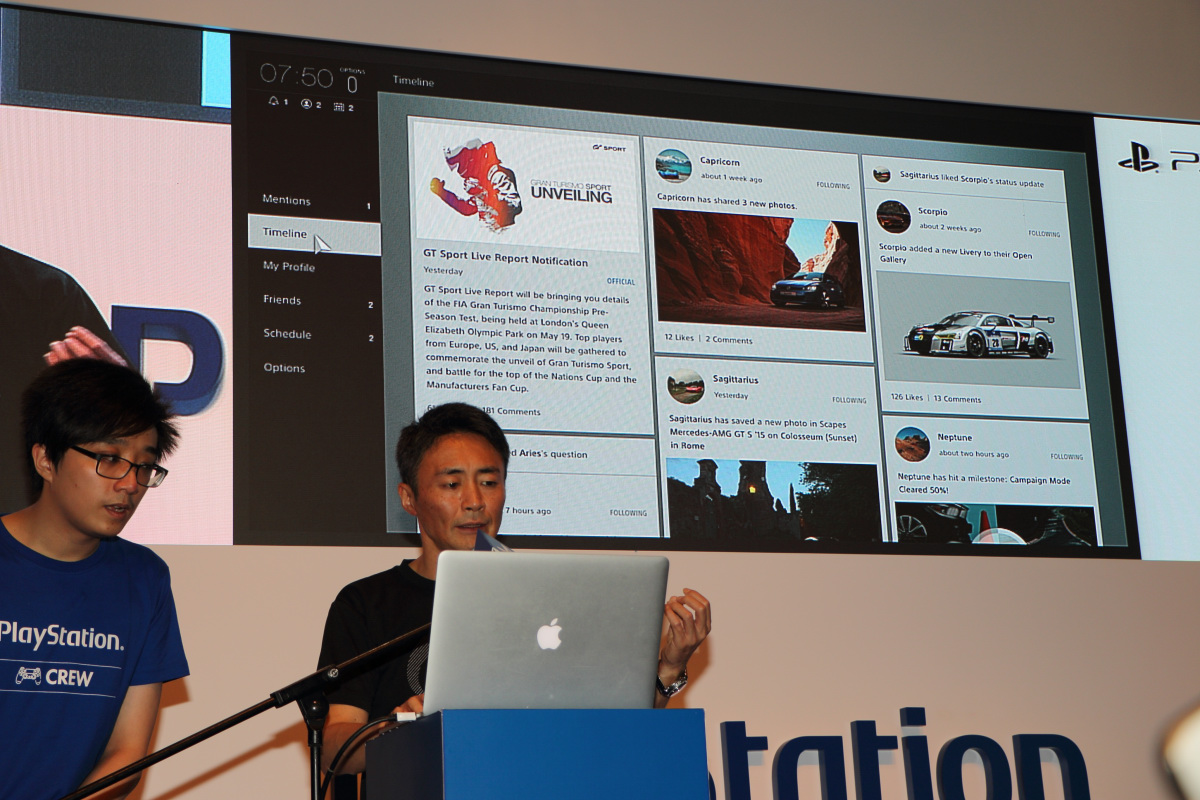Open Friends in the sidebar

pyautogui.click(x=282, y=300)
